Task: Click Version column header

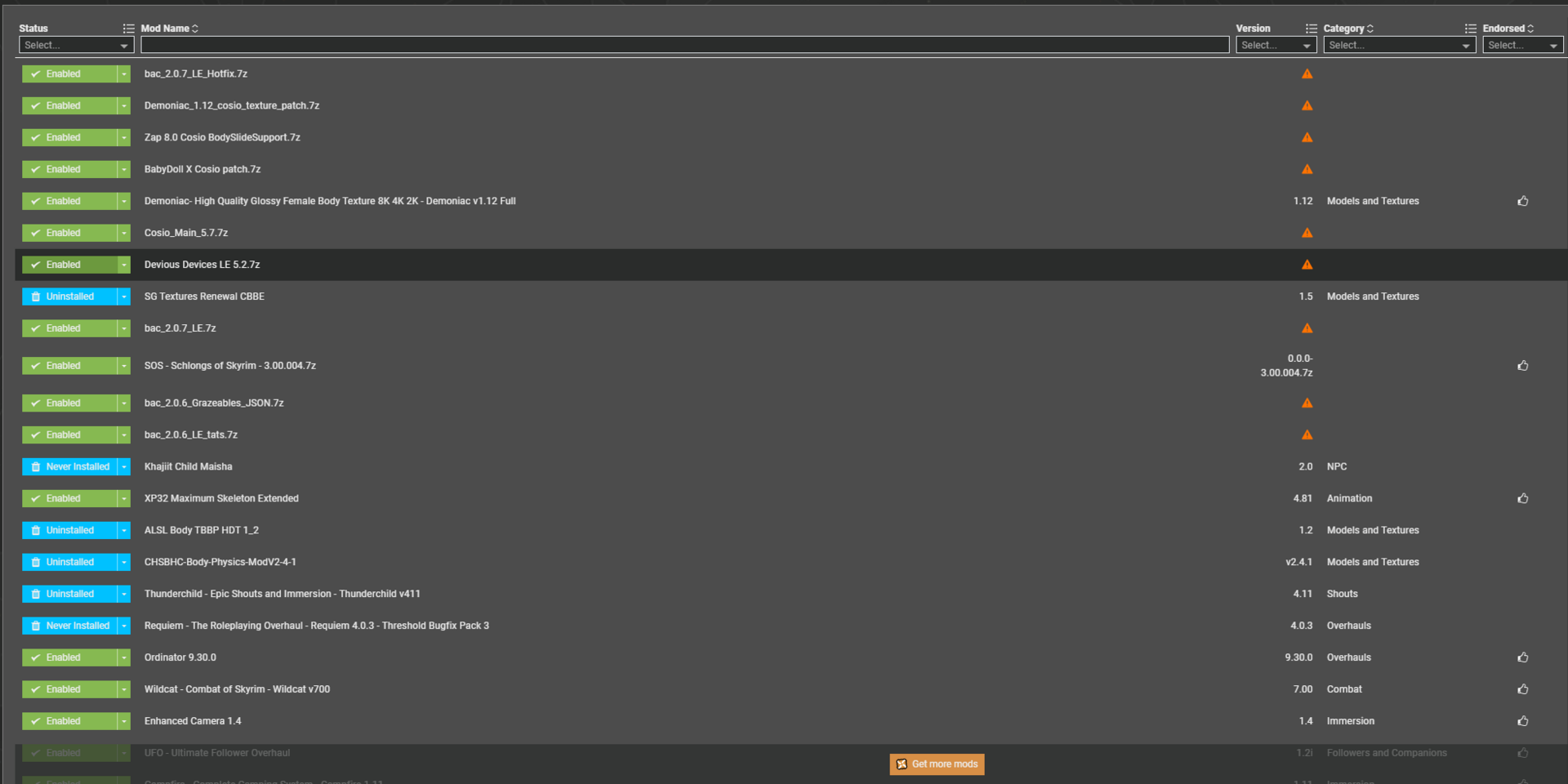Action: (x=1253, y=29)
